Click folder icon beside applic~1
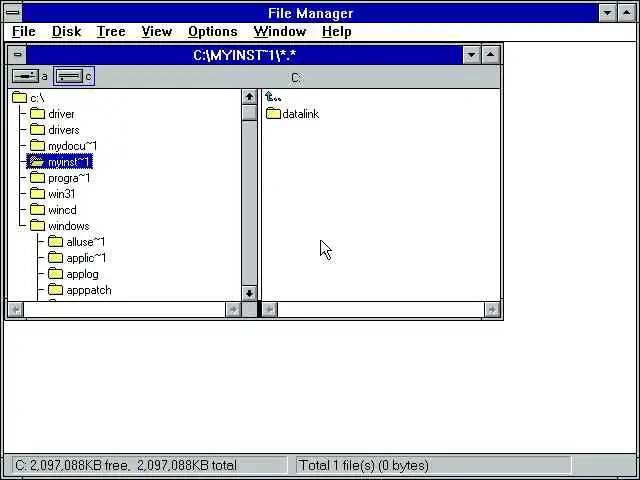Screen dimensions: 640x480 (55, 258)
